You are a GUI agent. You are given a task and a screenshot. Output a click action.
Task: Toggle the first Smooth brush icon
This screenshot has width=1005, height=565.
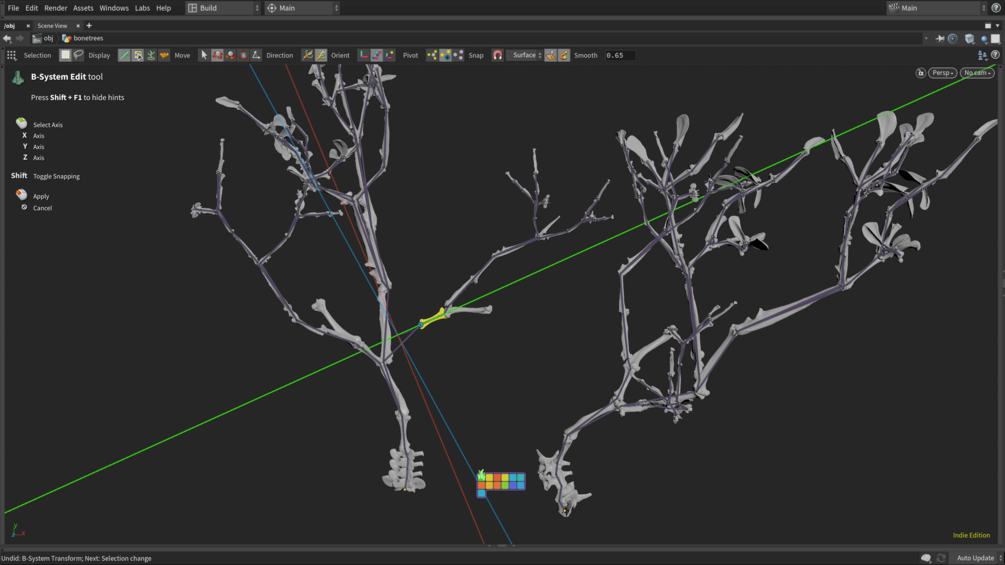pyautogui.click(x=551, y=56)
